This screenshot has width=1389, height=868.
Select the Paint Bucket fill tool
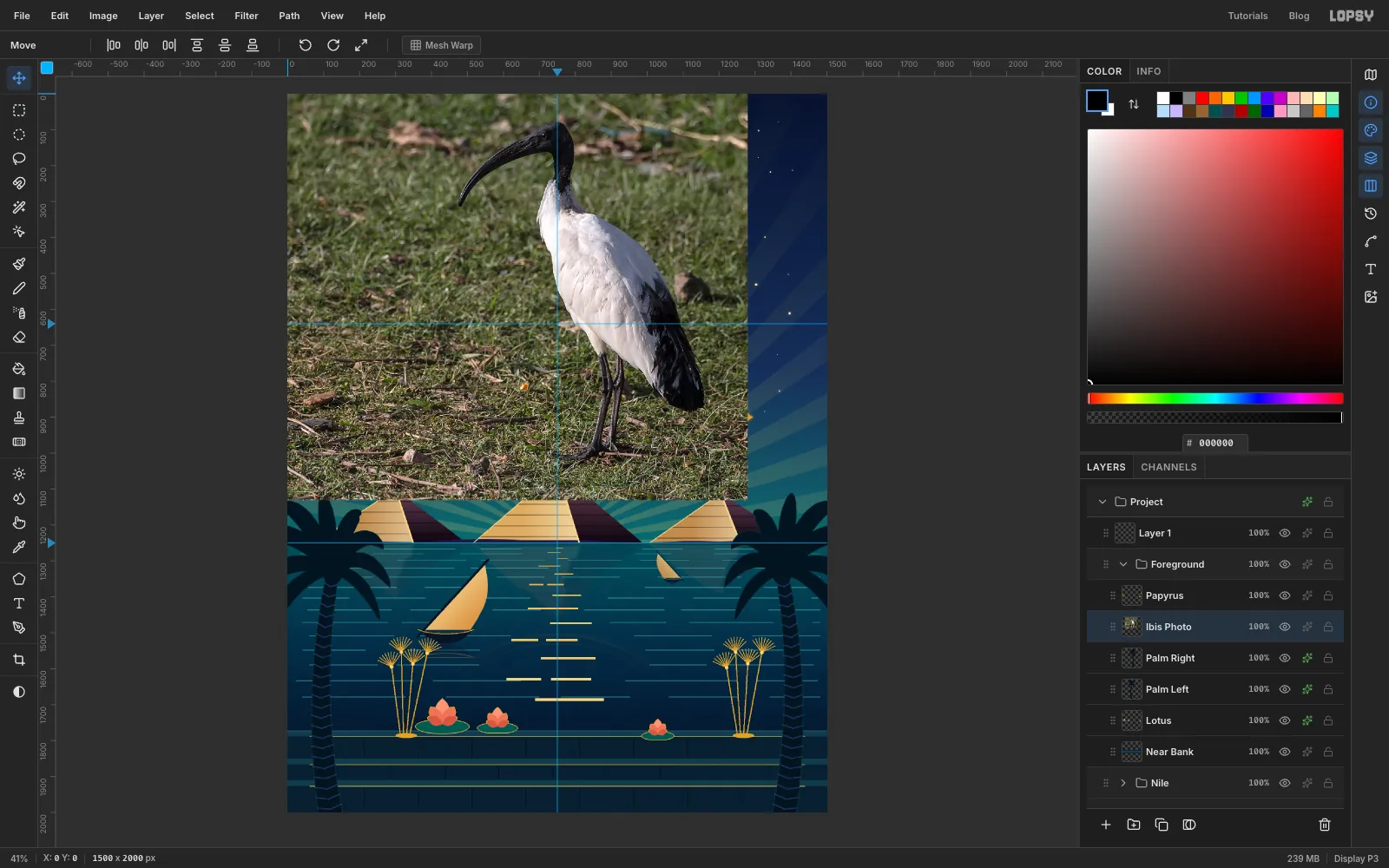coord(18,369)
